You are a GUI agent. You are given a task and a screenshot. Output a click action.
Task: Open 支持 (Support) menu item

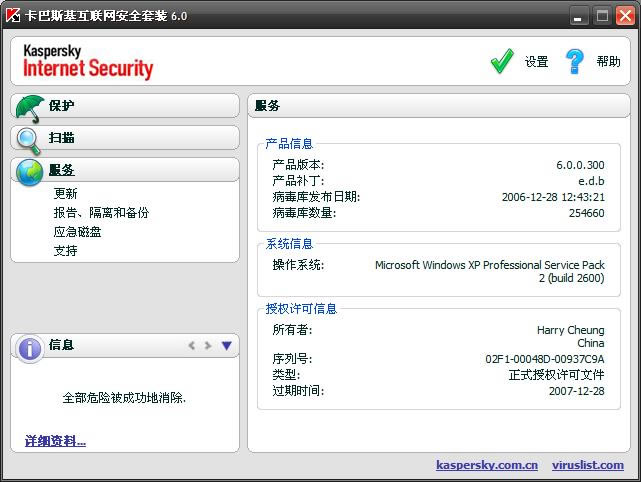pos(66,251)
